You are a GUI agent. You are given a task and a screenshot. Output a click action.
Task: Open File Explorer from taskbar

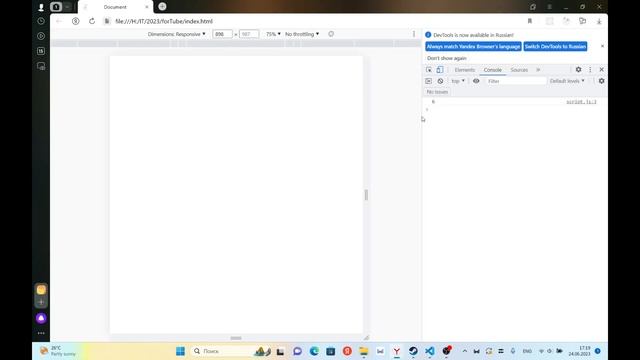[x=363, y=351]
